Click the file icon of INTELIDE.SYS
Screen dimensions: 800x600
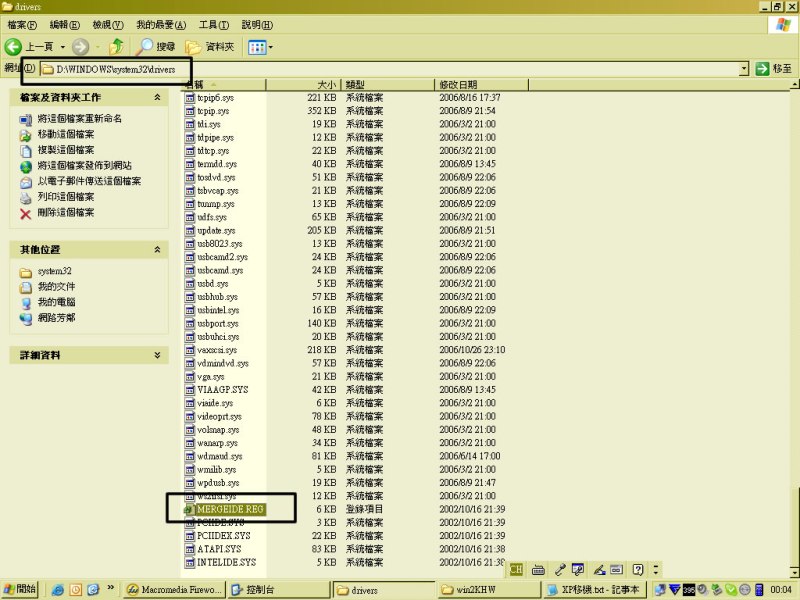[x=190, y=562]
